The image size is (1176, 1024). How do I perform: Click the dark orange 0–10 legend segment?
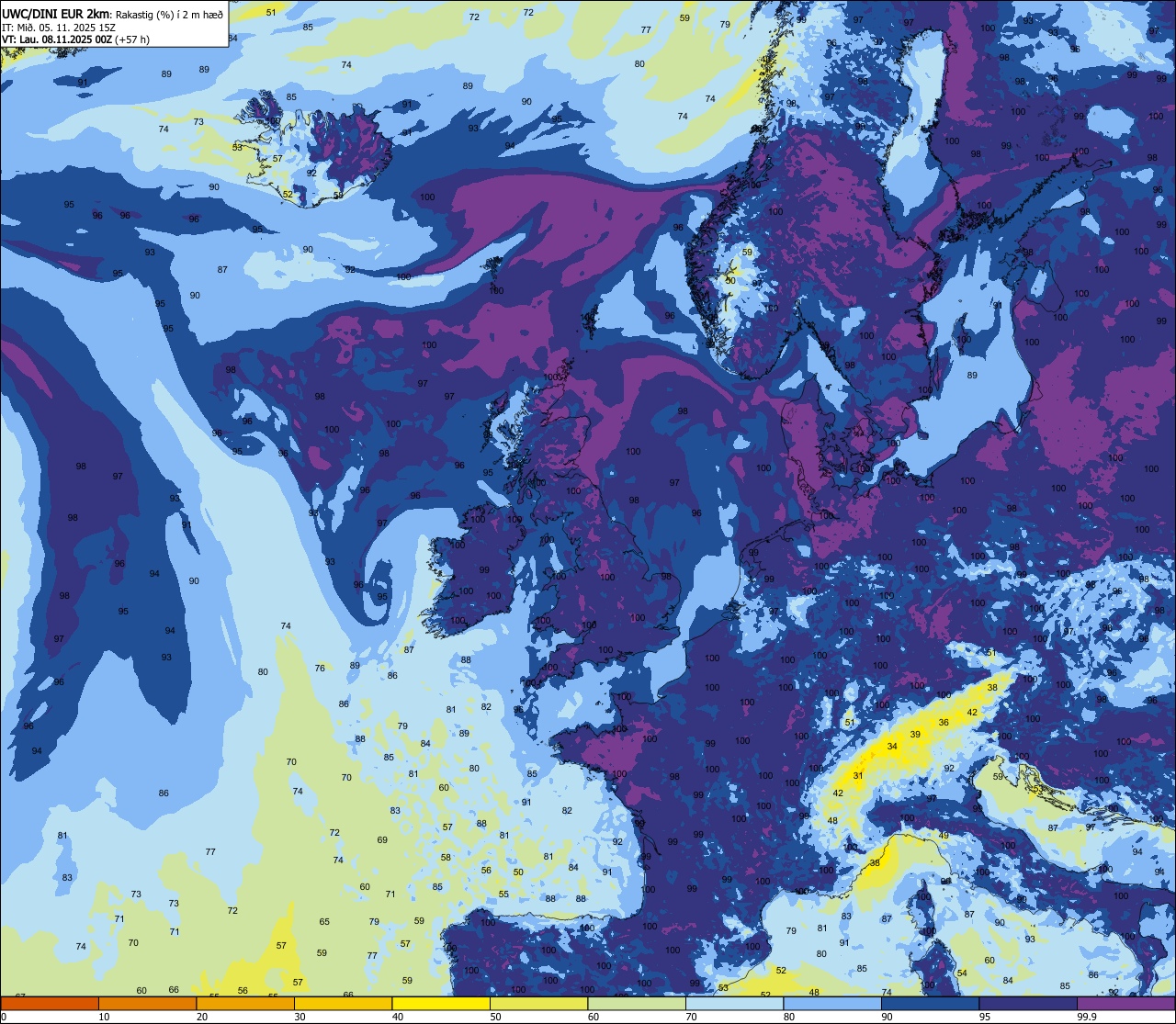point(50,1003)
